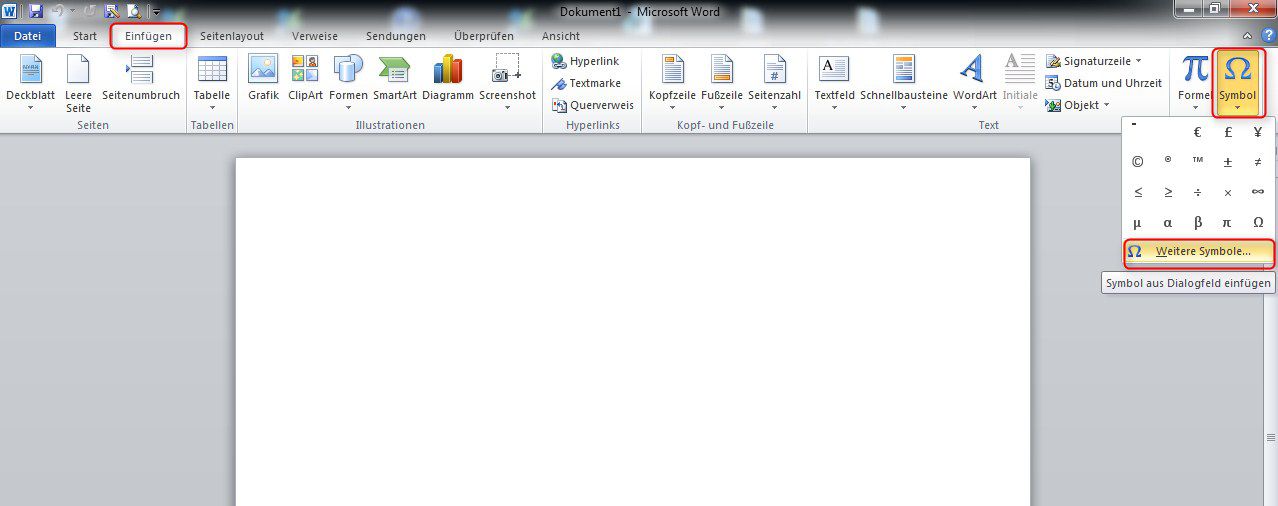Switch to the Überprüfen tab
Image resolution: width=1278 pixels, height=506 pixels.
coord(484,36)
